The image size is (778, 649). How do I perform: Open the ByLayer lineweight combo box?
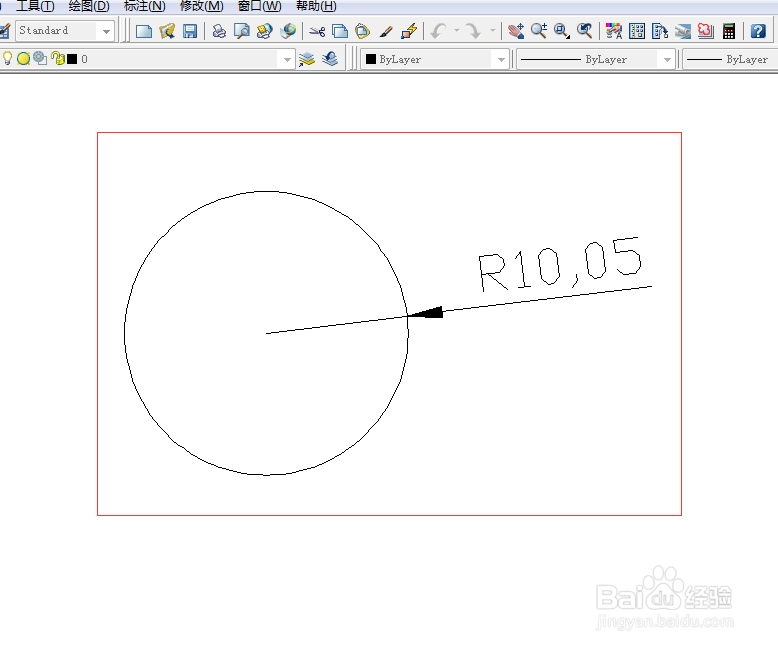(x=730, y=60)
